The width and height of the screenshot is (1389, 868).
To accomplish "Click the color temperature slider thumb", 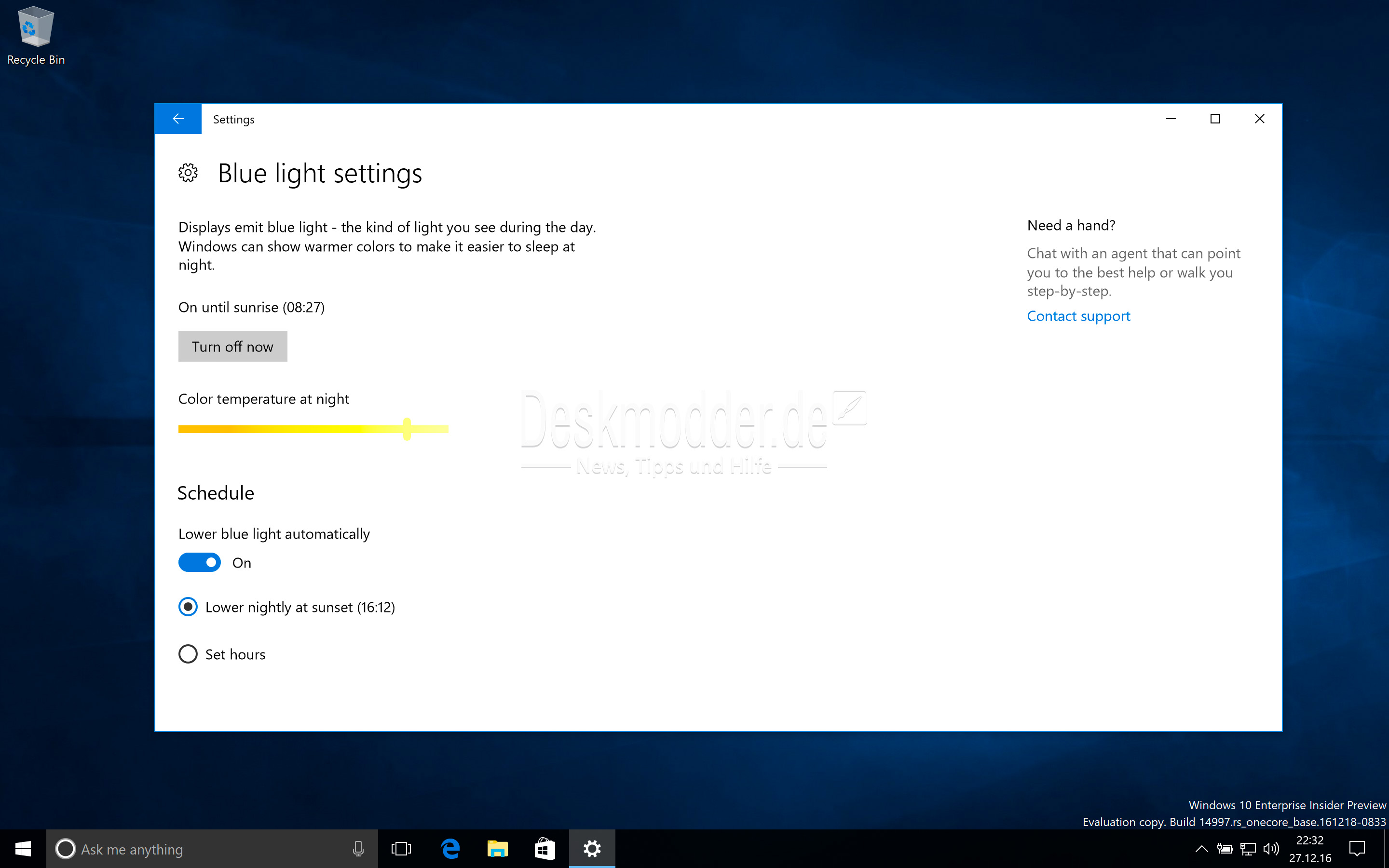I will tap(407, 429).
